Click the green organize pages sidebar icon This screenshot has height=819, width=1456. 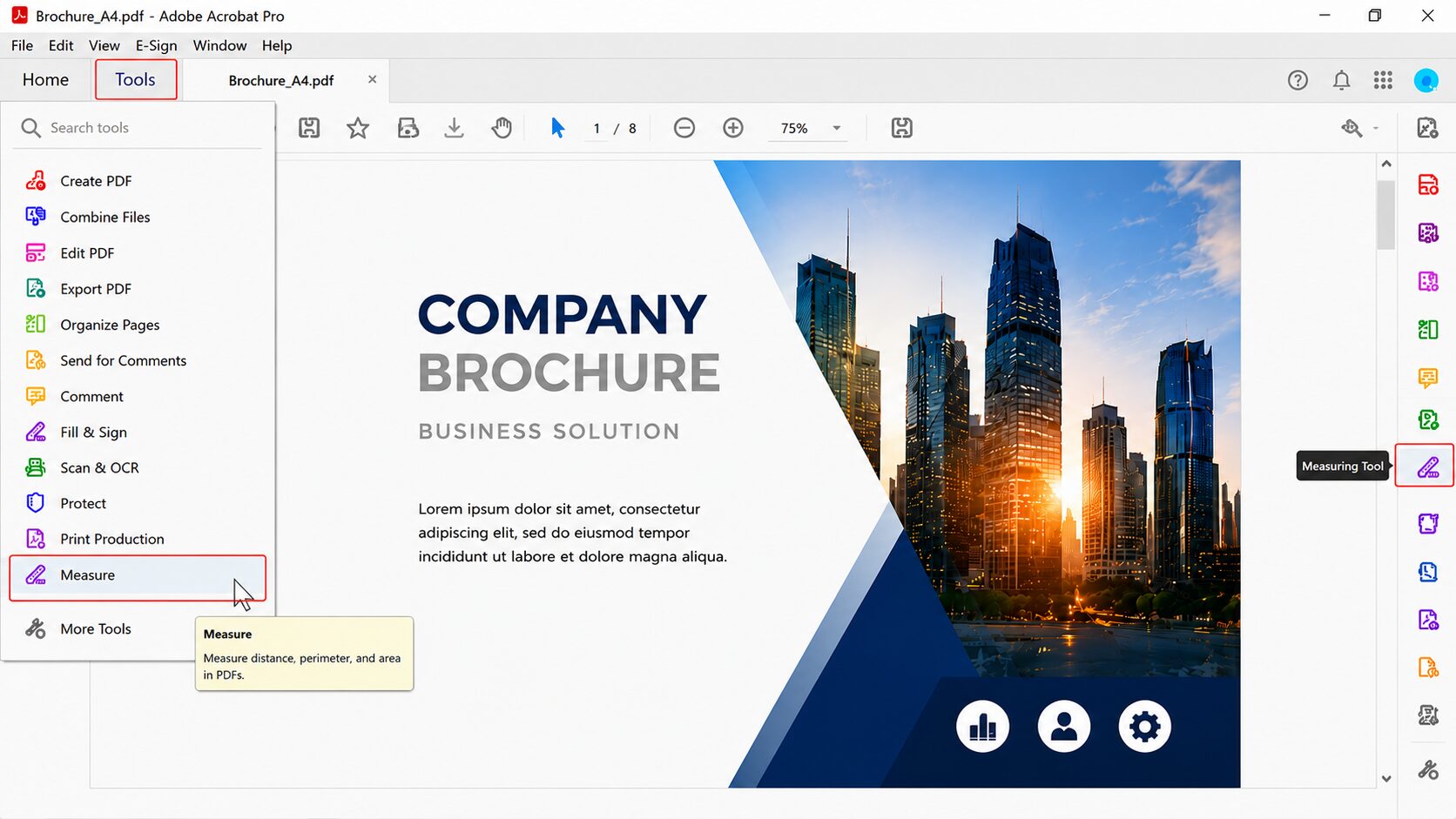click(x=1427, y=329)
